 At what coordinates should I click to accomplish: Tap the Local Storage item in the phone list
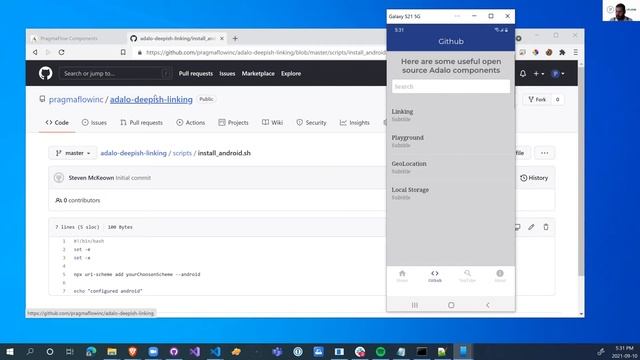451,193
